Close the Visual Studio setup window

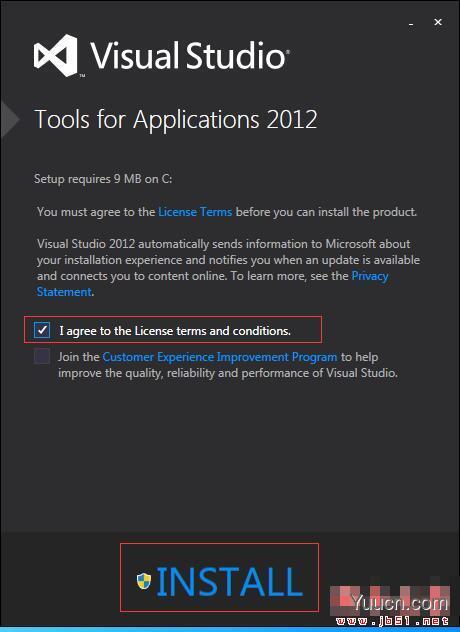coord(438,22)
